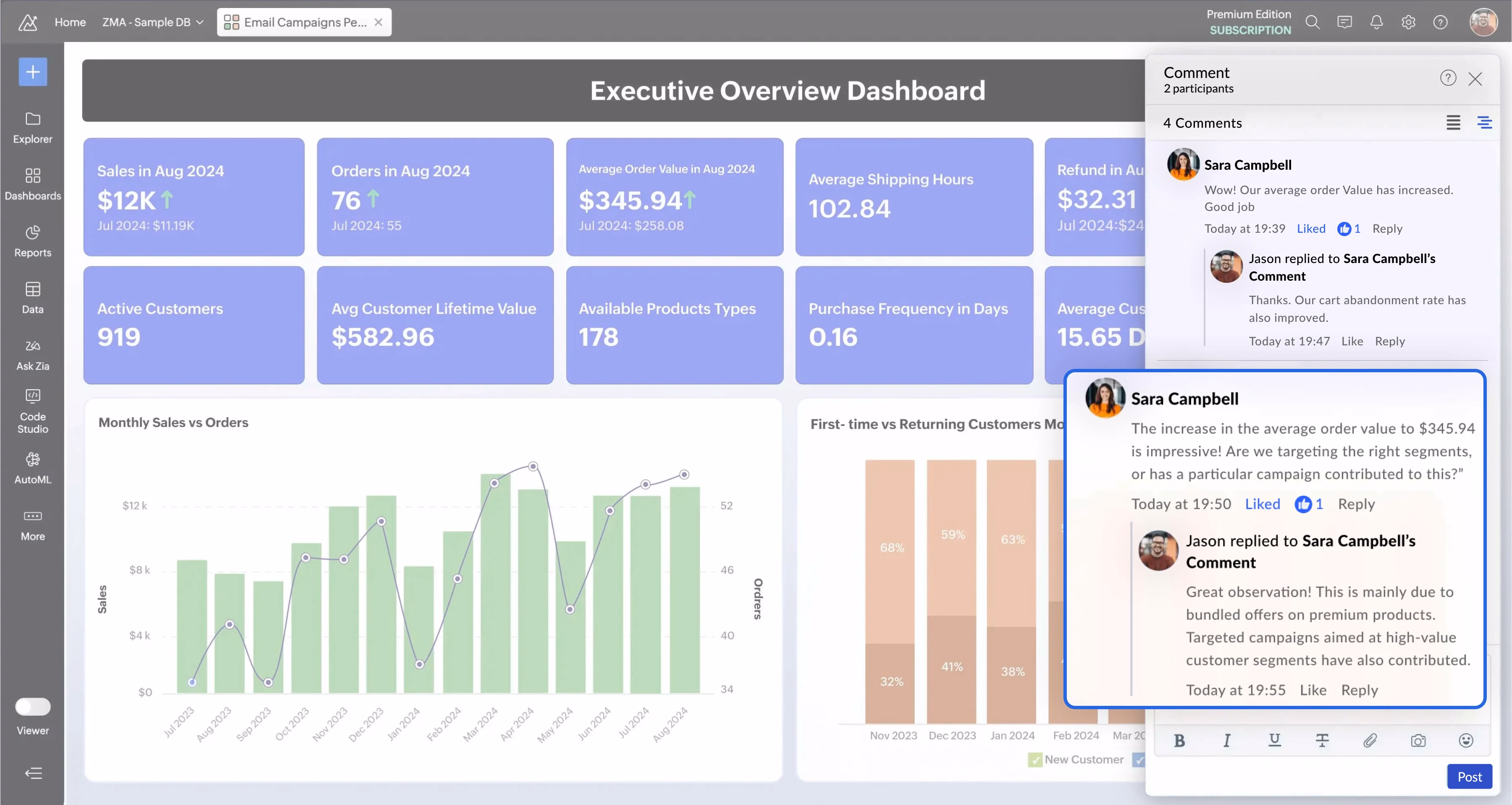
Task: Click the blue plus create button
Action: [33, 71]
